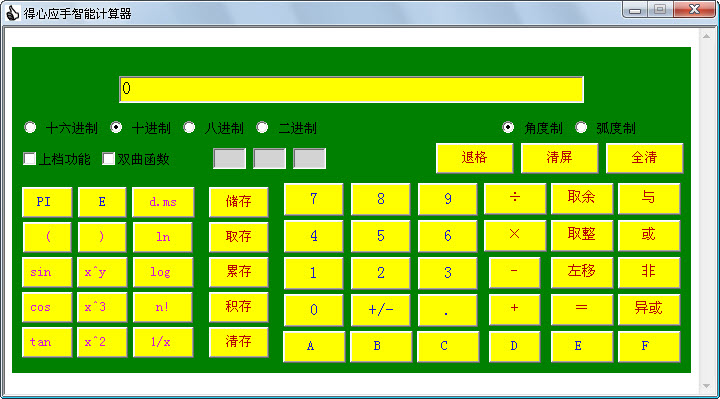Click the digit 4 key
Screen dimensions: 720x399
(314, 236)
